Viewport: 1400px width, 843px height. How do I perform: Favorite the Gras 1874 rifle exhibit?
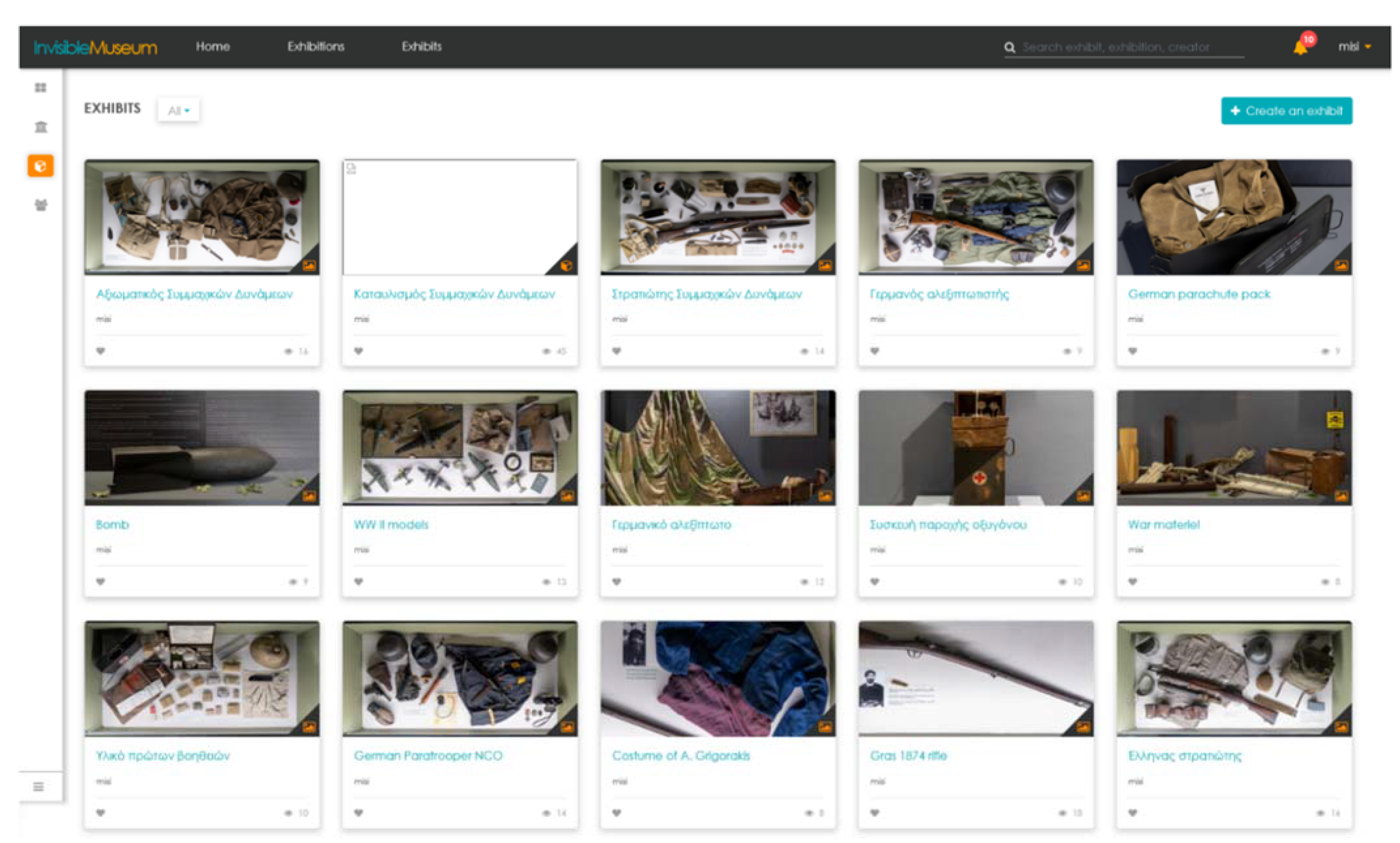[x=875, y=813]
